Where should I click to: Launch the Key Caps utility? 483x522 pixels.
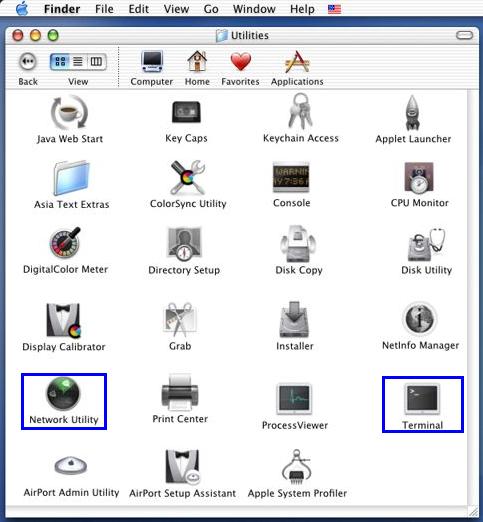186,112
